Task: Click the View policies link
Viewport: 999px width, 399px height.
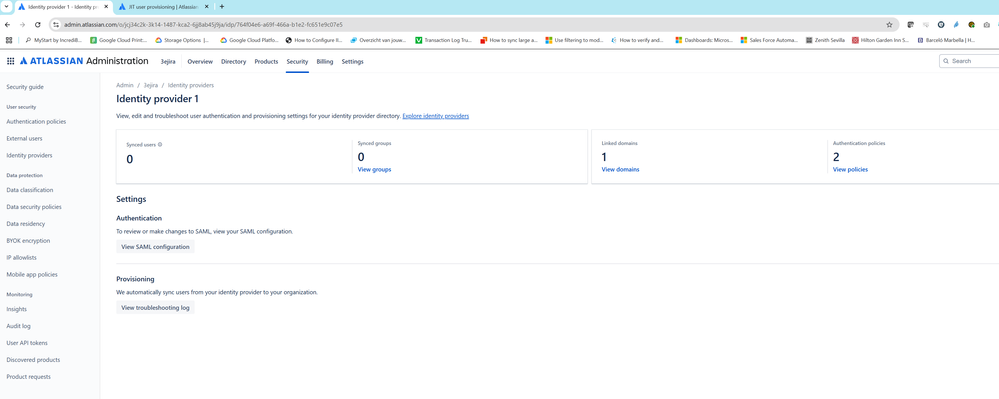Action: [x=851, y=170]
